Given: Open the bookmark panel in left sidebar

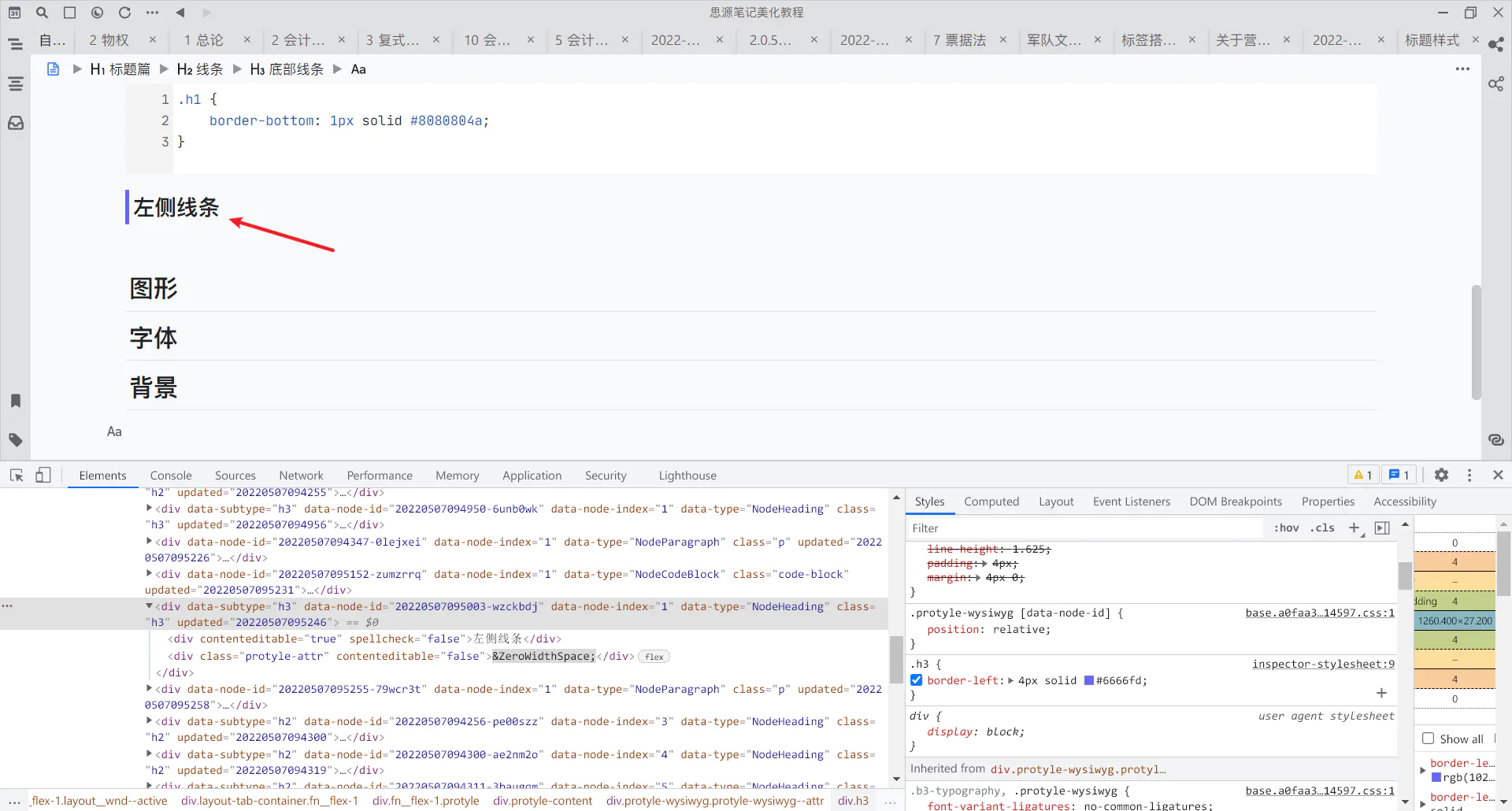Looking at the screenshot, I should (16, 401).
